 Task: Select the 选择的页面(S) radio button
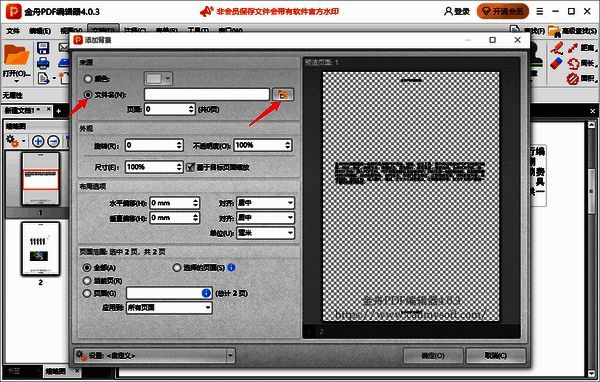click(x=176, y=268)
